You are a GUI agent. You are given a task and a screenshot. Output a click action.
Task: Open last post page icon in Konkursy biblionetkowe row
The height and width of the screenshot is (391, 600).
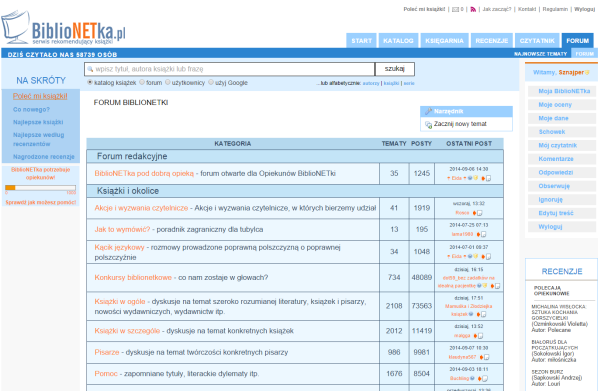[x=497, y=286]
